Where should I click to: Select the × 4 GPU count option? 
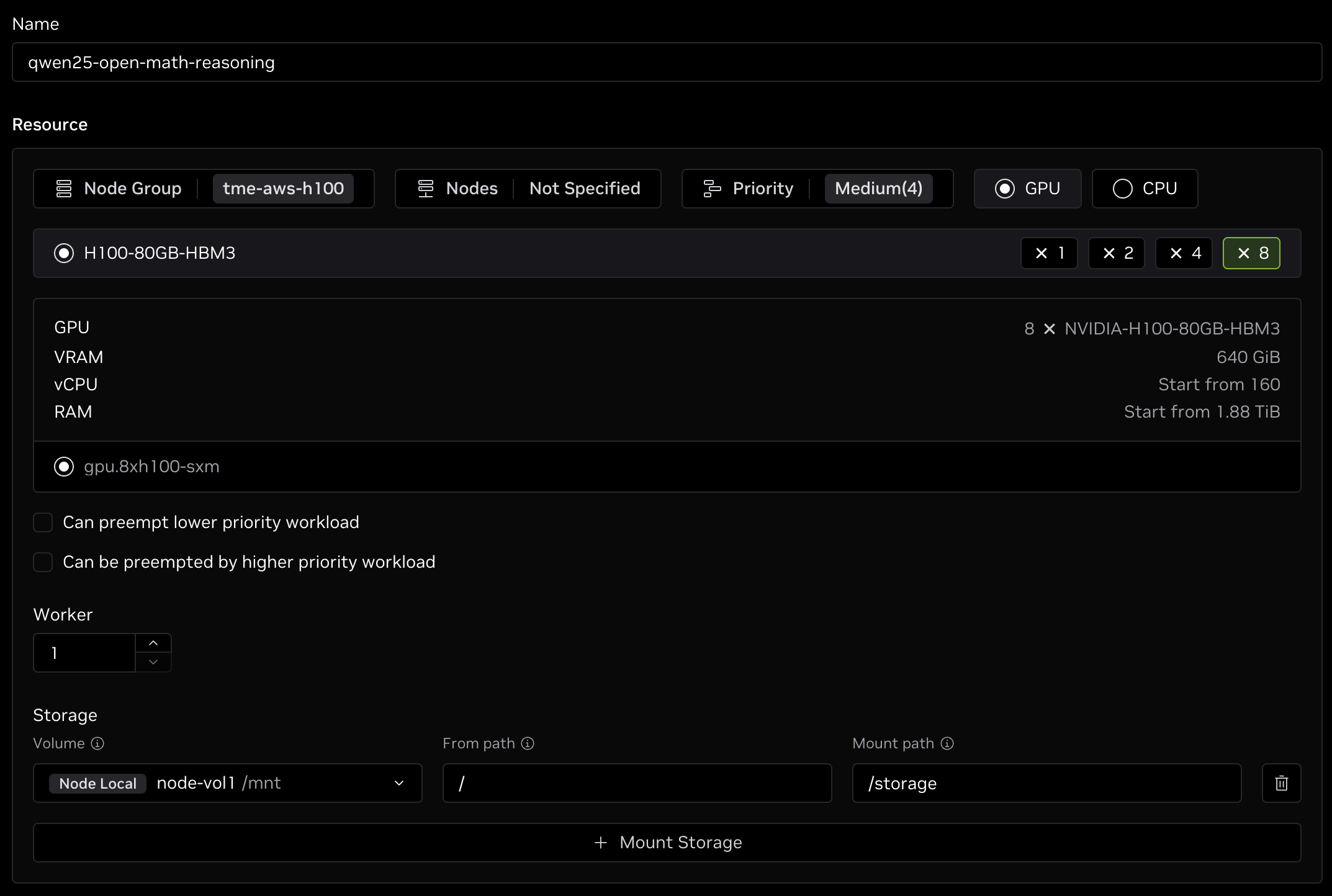click(1184, 253)
